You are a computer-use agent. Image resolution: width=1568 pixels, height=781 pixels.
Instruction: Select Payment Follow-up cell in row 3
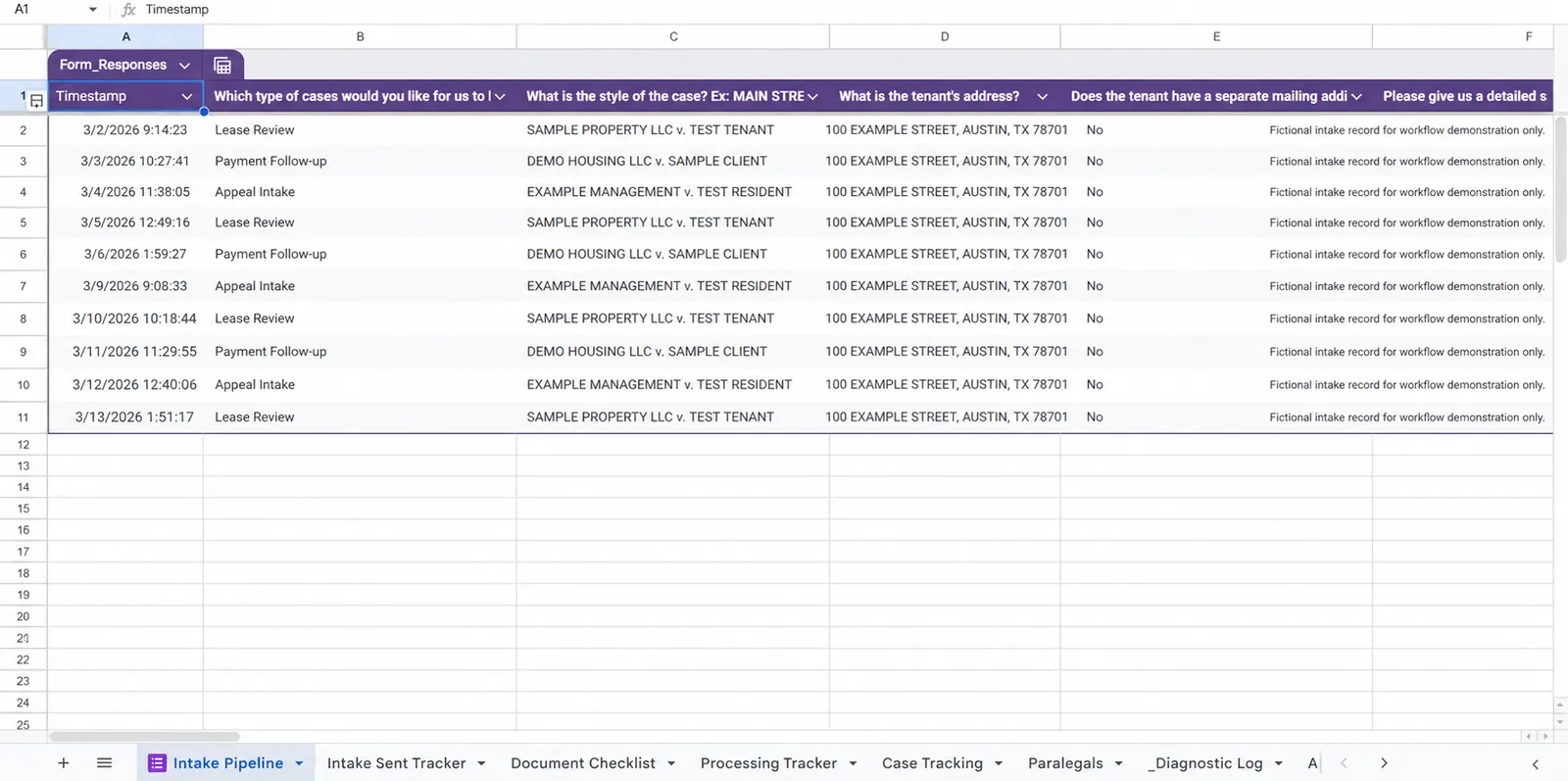pyautogui.click(x=360, y=162)
